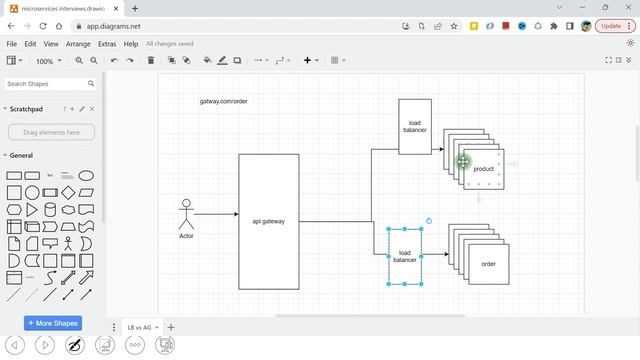Open the fill color bucket tool
640x360 pixels.
coord(207,60)
